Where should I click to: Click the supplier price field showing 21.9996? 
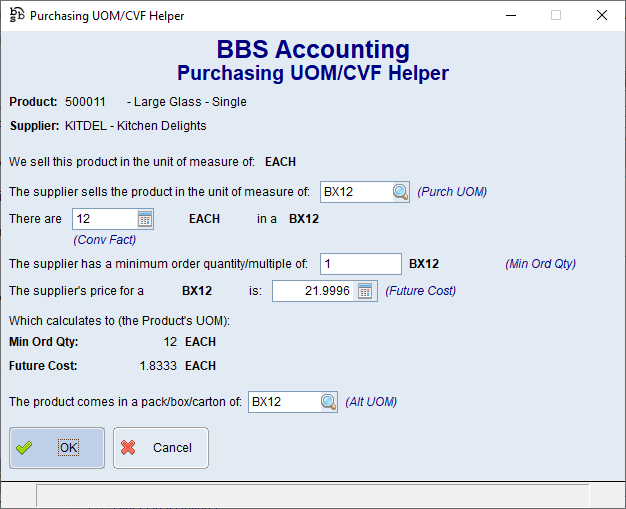coord(313,291)
